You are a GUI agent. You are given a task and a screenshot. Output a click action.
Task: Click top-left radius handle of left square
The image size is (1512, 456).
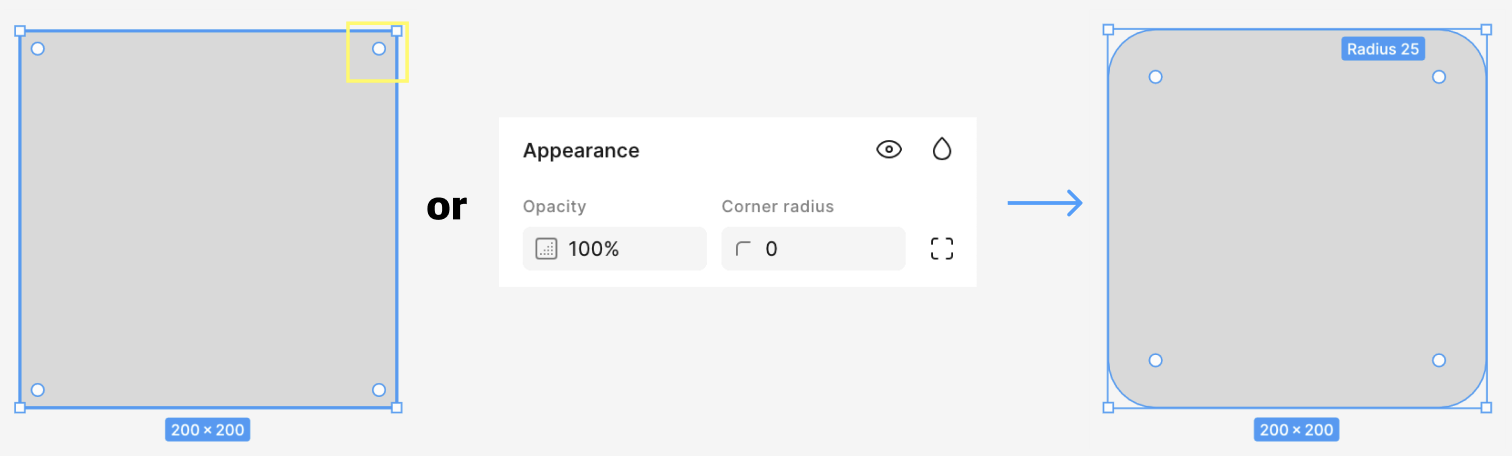pyautogui.click(x=38, y=49)
